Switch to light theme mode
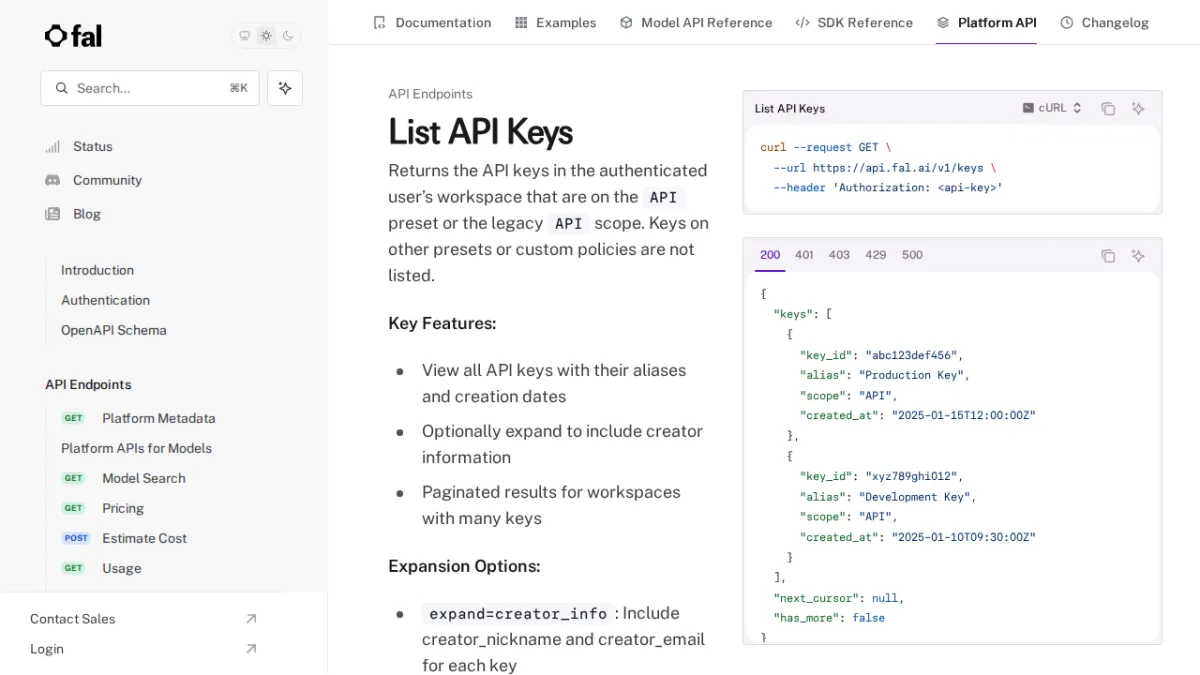 tap(266, 36)
